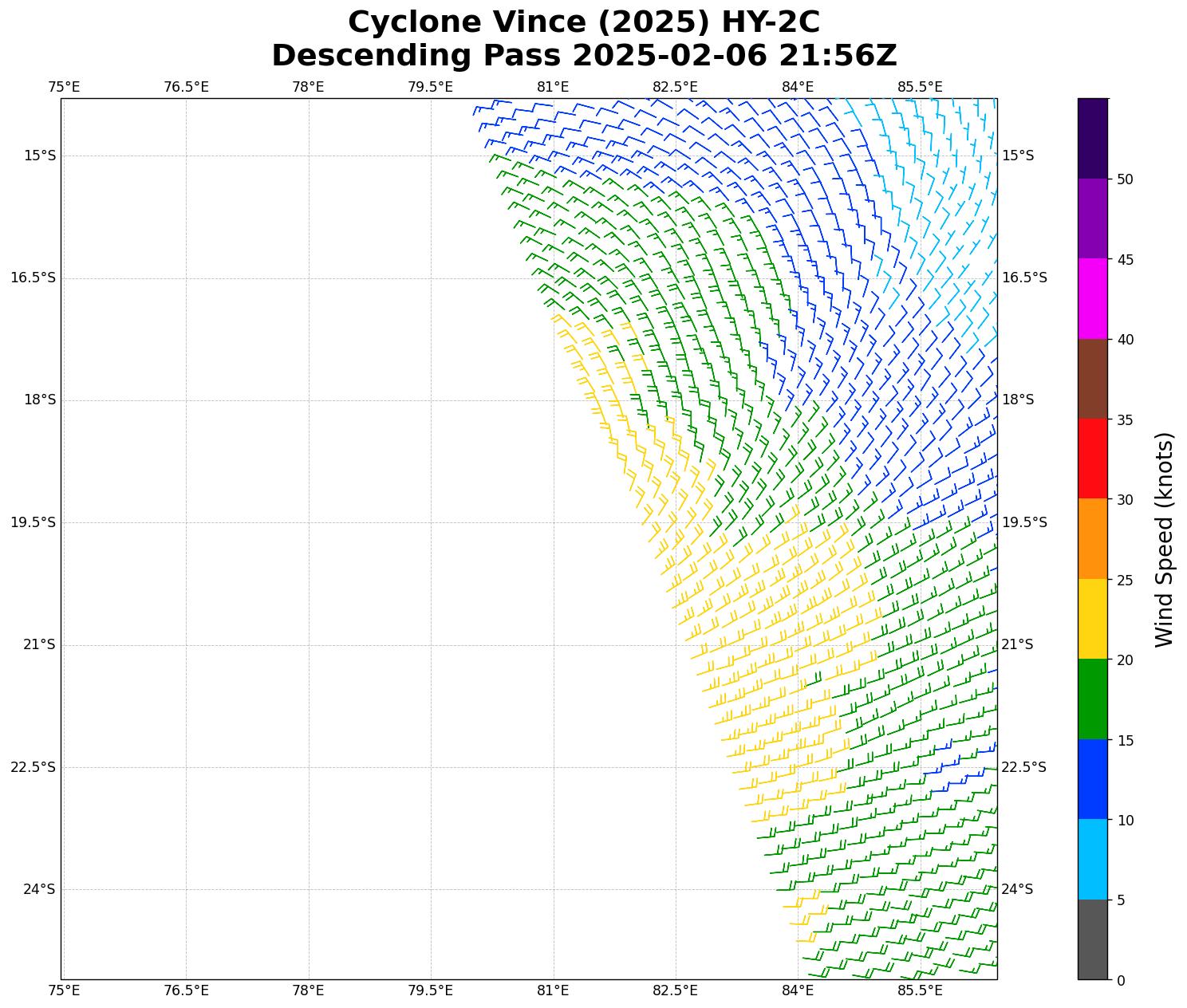Screen dimensions: 1187x1008
Task: Click the 16.5°S label on right axis
Action: 1024,278
